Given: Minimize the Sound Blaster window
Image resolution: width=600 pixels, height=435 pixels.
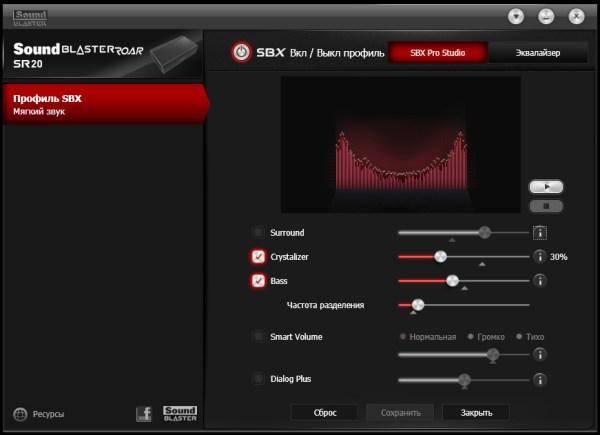Looking at the screenshot, I should pyautogui.click(x=546, y=16).
